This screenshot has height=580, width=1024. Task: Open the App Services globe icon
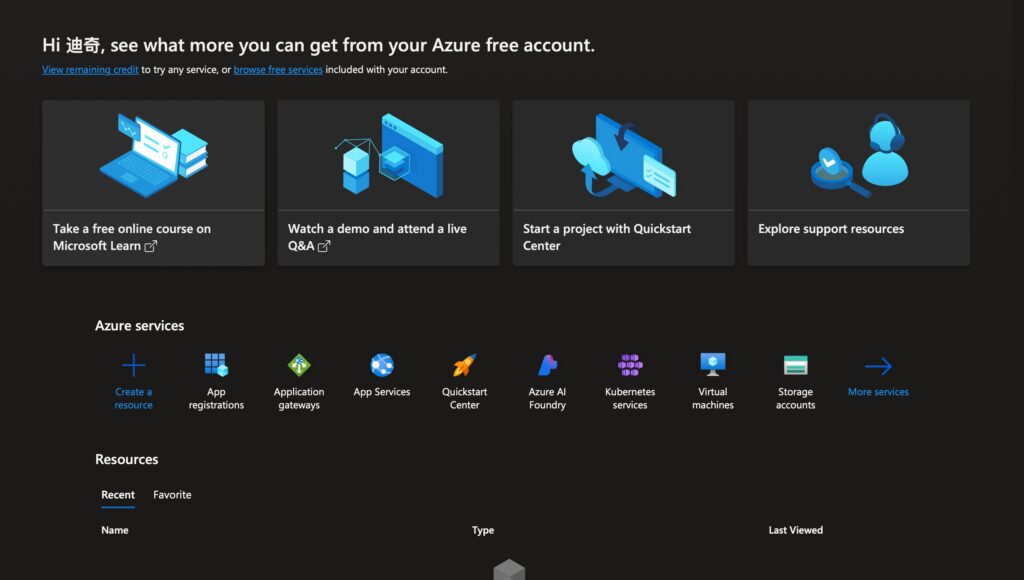[x=382, y=366]
